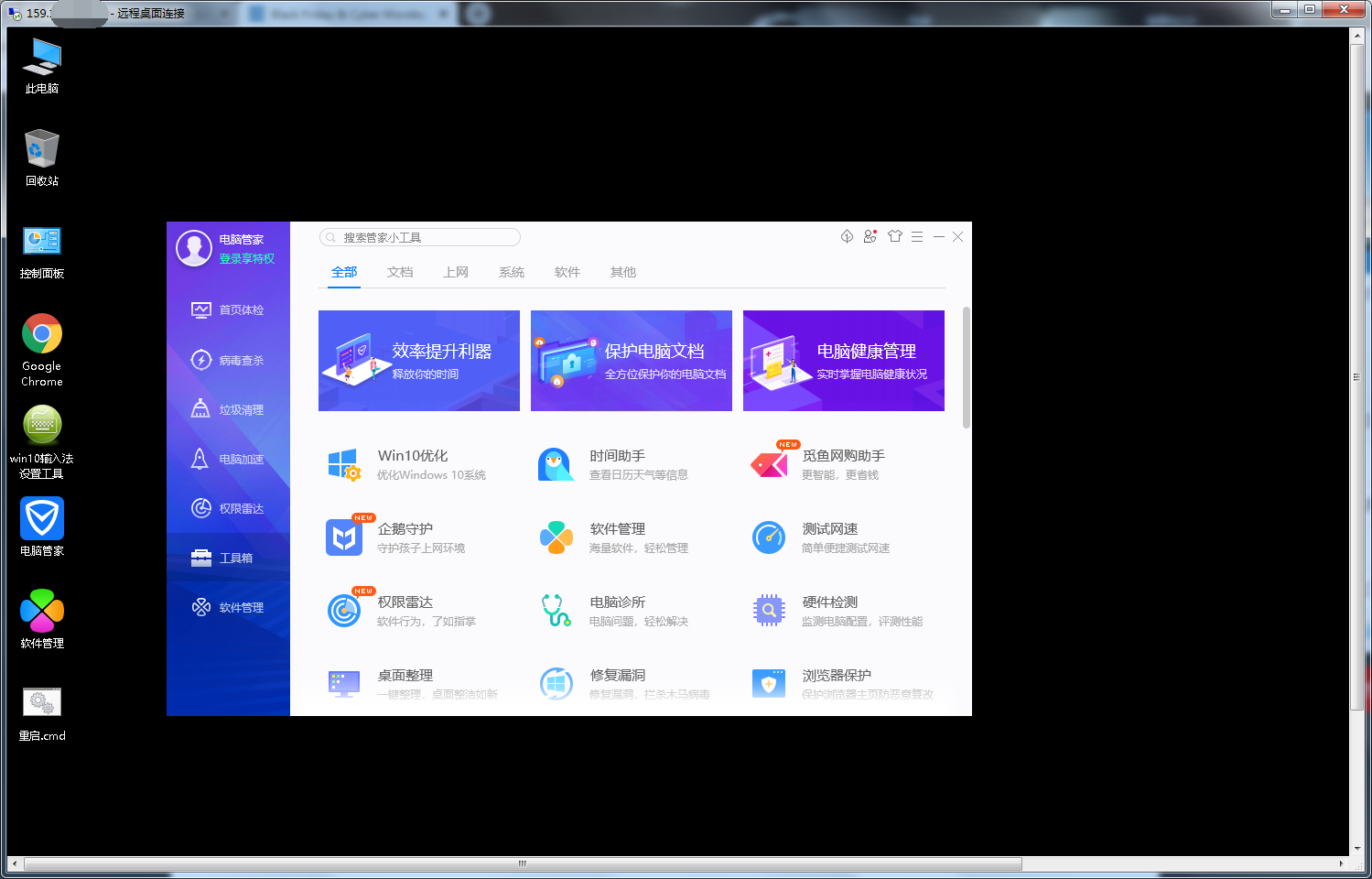Open 软件管理 in the left sidebar

[228, 607]
